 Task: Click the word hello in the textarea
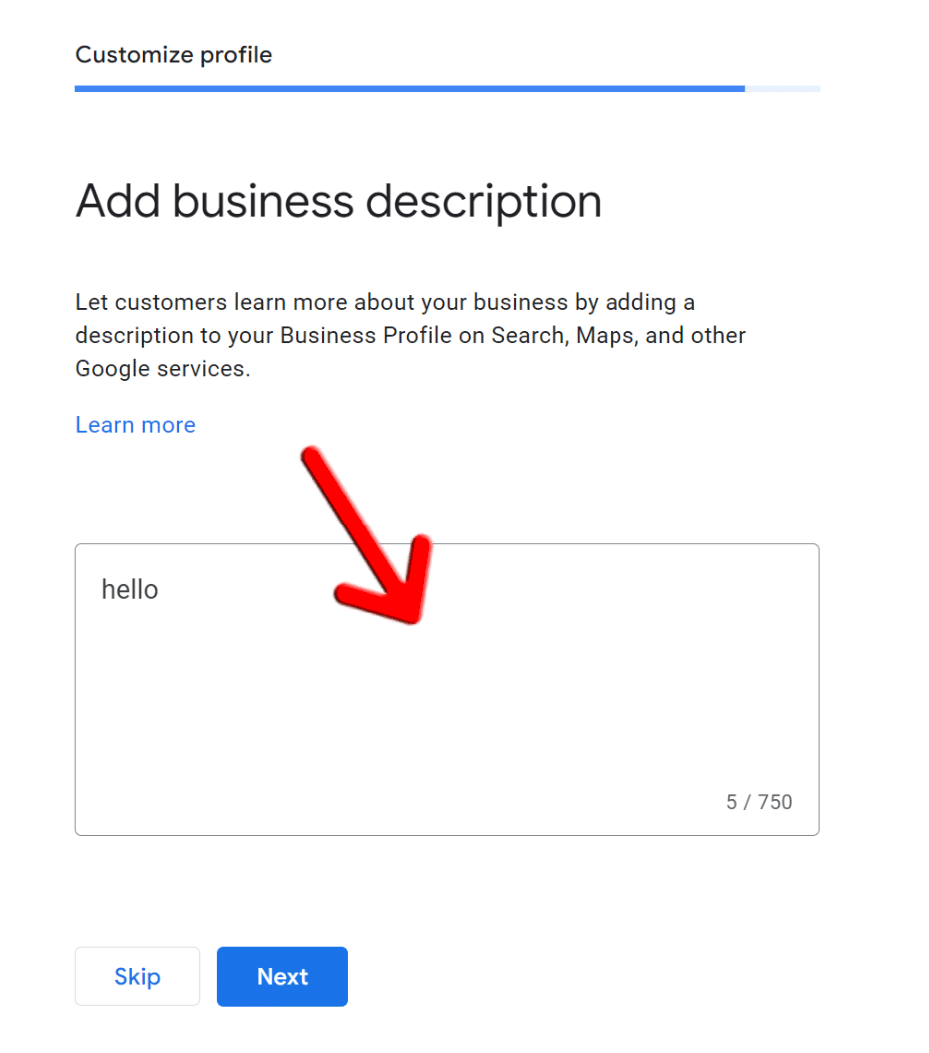pos(129,589)
